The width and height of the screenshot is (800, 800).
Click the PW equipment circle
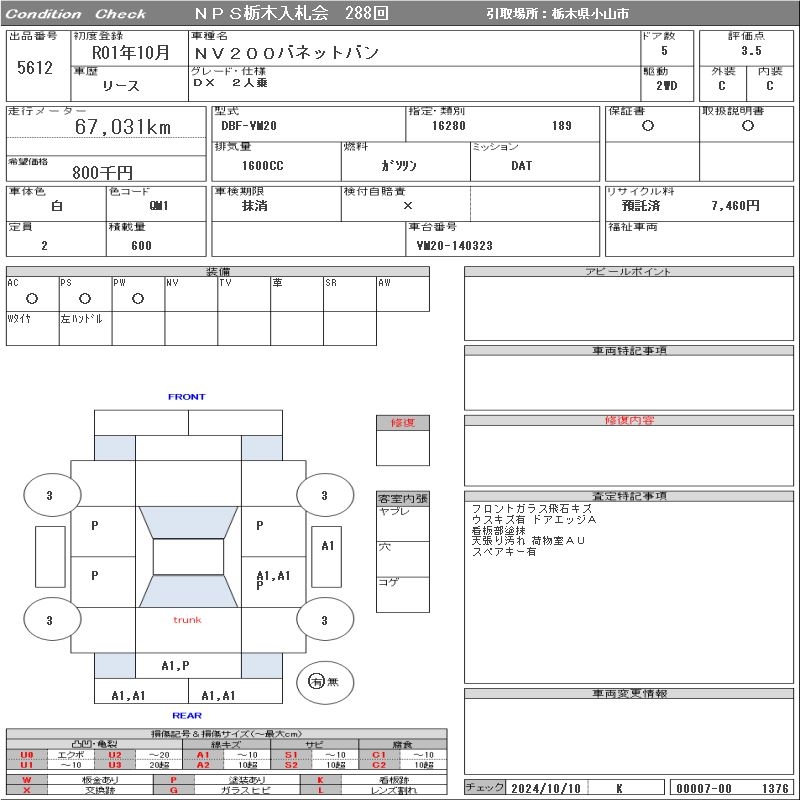pyautogui.click(x=138, y=298)
